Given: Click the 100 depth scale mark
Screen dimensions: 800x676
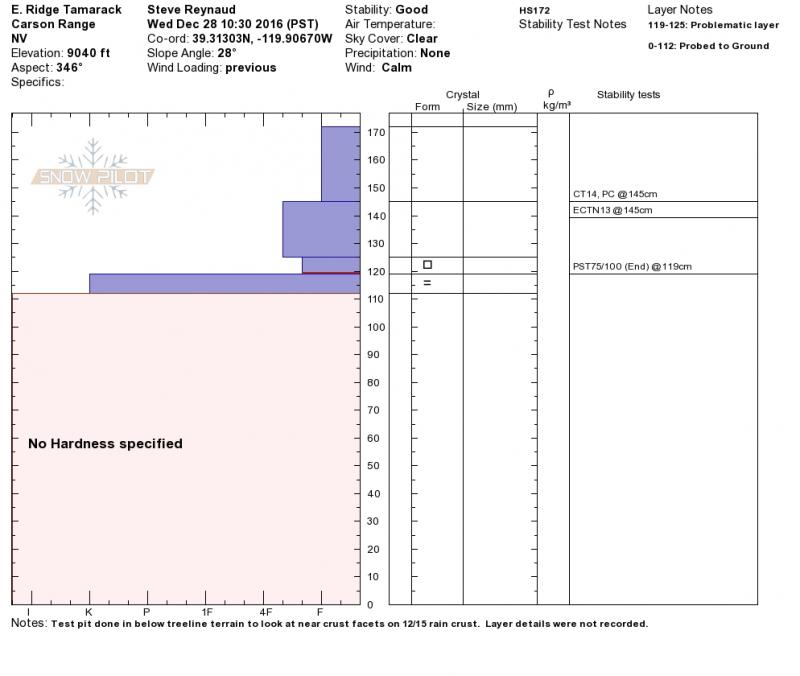Looking at the screenshot, I should [x=376, y=327].
